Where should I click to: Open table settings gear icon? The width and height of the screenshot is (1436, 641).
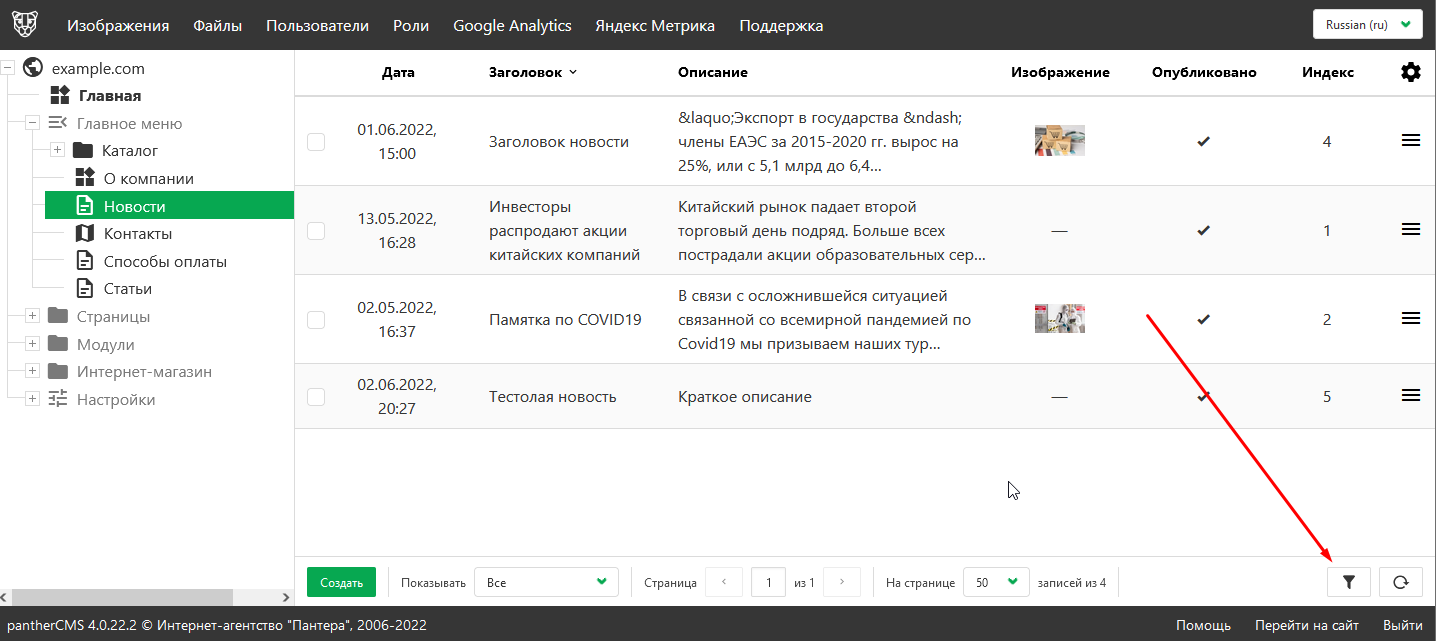click(x=1410, y=72)
